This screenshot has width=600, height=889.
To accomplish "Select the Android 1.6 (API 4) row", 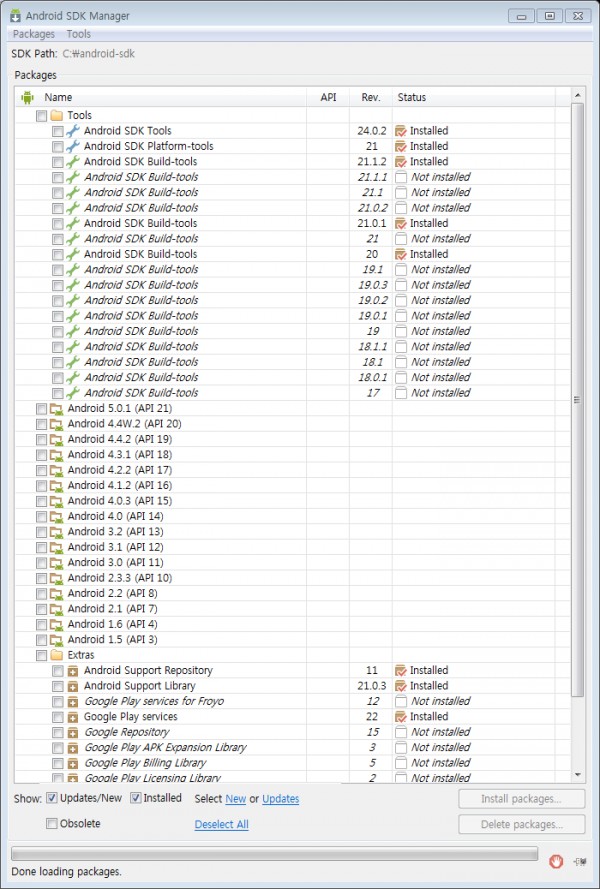I will [x=293, y=625].
